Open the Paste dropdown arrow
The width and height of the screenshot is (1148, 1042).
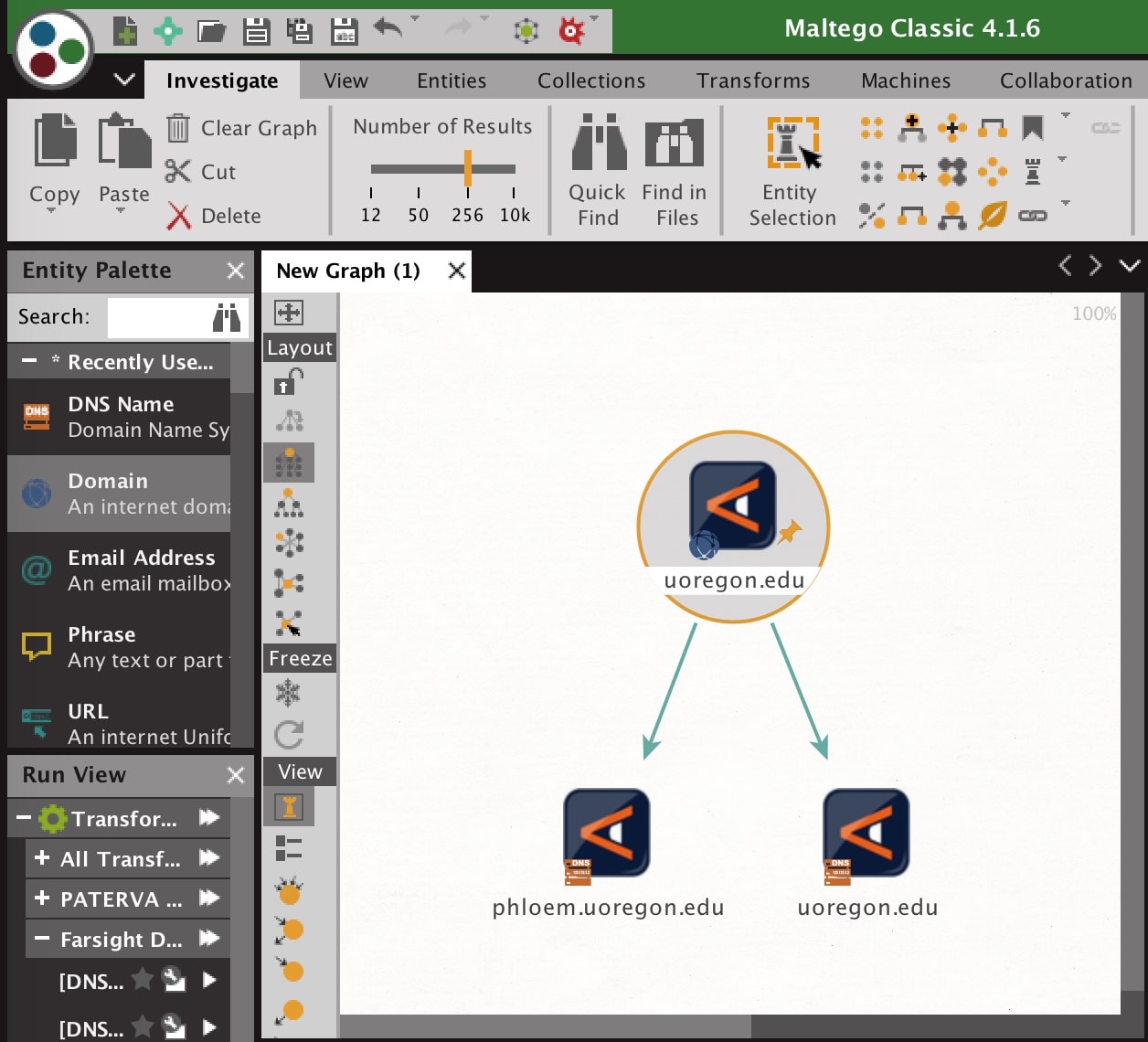121,211
